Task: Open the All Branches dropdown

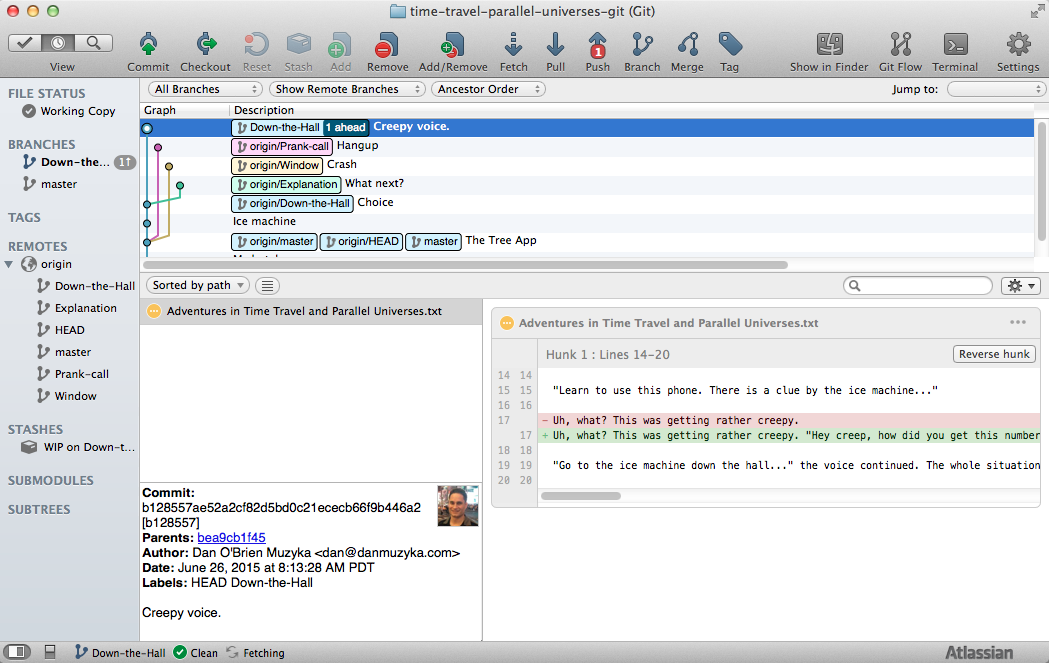Action: [205, 89]
